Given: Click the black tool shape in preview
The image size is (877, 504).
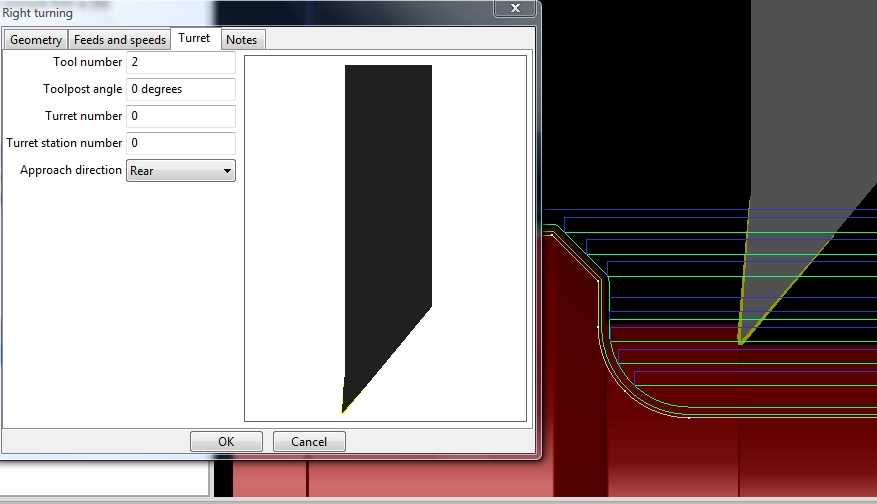Looking at the screenshot, I should tap(387, 200).
